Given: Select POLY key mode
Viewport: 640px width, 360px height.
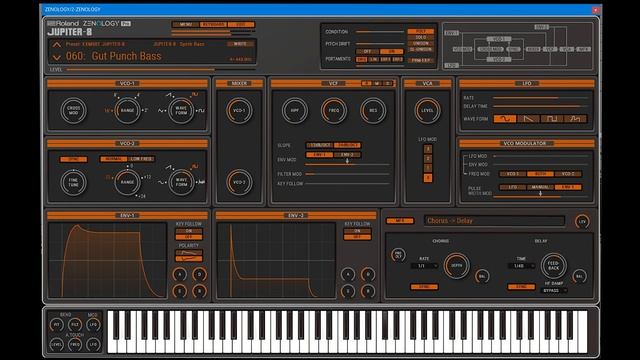Looking at the screenshot, I should (421, 31).
